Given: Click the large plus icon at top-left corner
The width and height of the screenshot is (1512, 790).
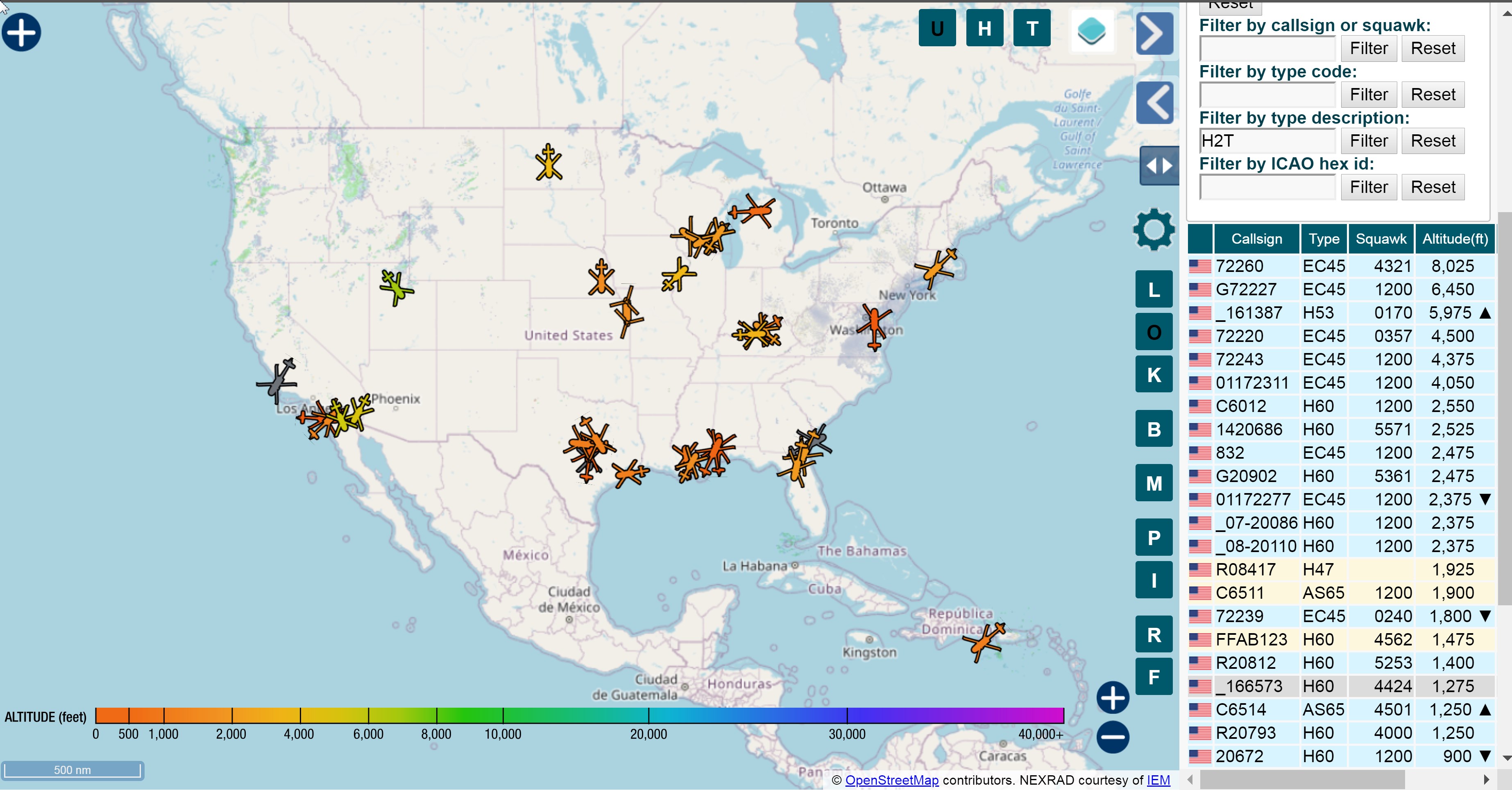Looking at the screenshot, I should pos(21,32).
